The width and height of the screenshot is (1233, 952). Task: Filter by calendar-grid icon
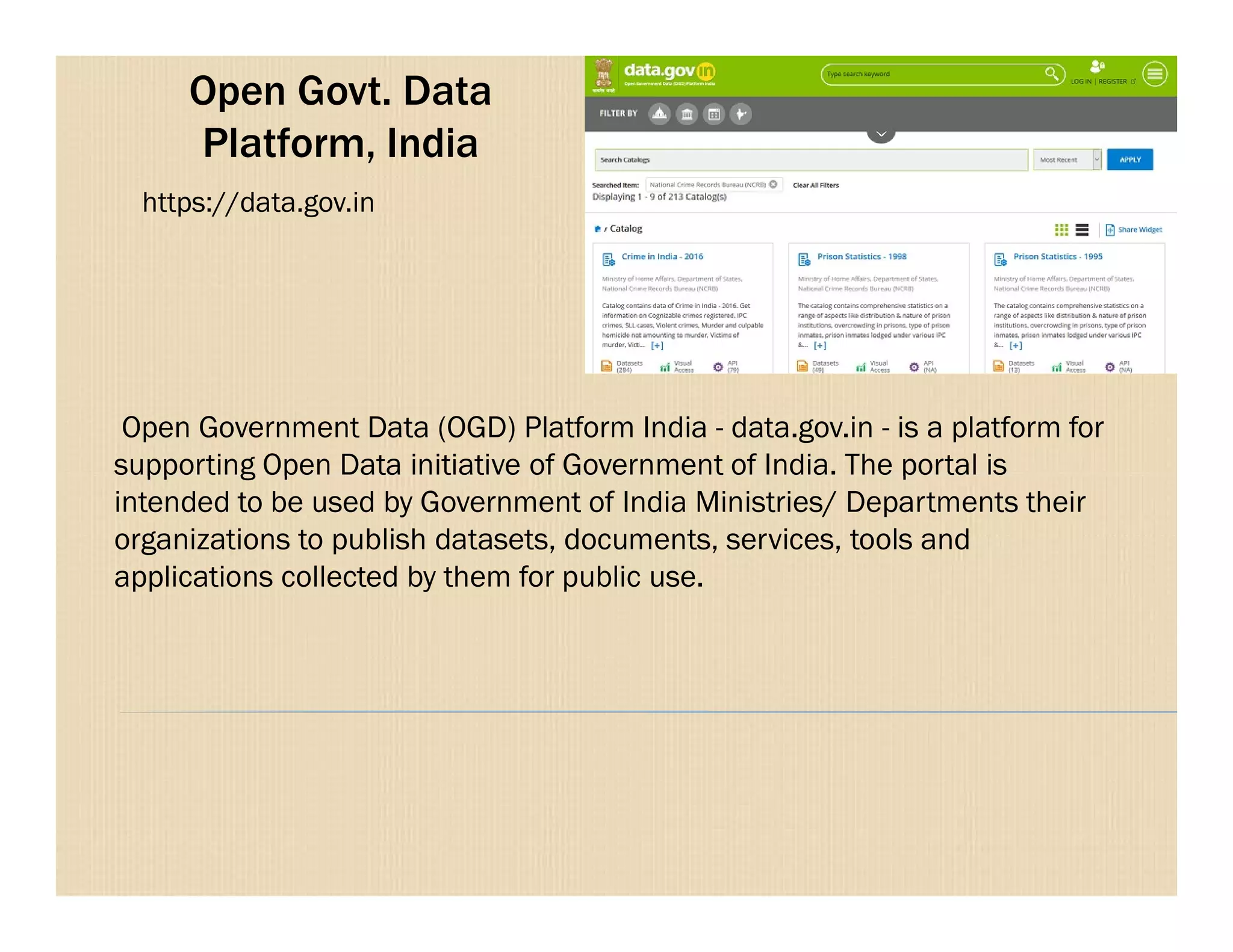(x=714, y=114)
